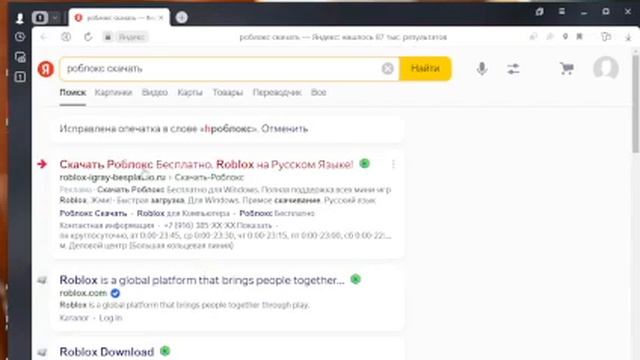Open the Роблокс Скачать sitelink

click(93, 213)
